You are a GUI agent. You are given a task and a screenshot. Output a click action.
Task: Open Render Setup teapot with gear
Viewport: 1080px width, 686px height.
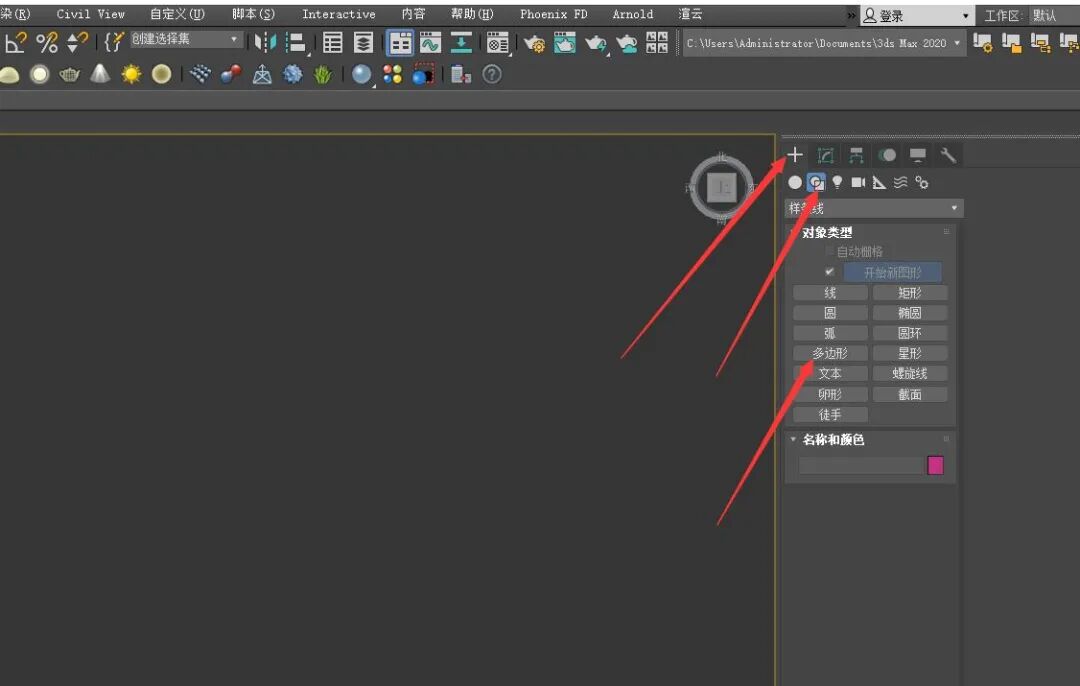coord(534,44)
